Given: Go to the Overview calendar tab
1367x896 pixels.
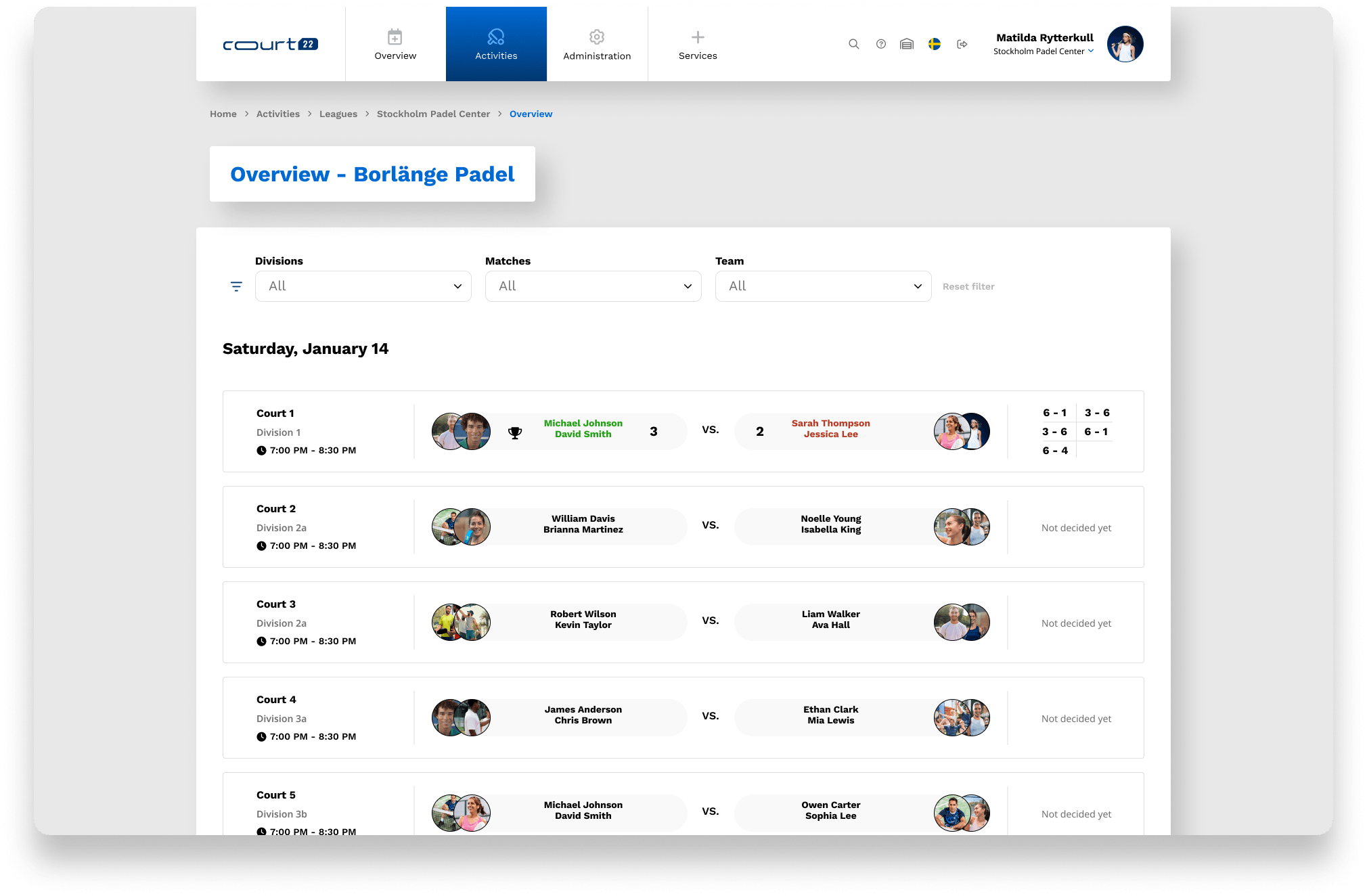Looking at the screenshot, I should 395,44.
